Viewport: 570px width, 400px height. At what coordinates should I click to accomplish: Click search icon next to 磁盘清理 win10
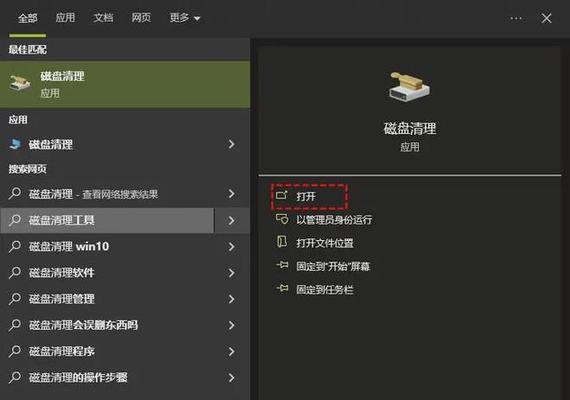(x=15, y=246)
